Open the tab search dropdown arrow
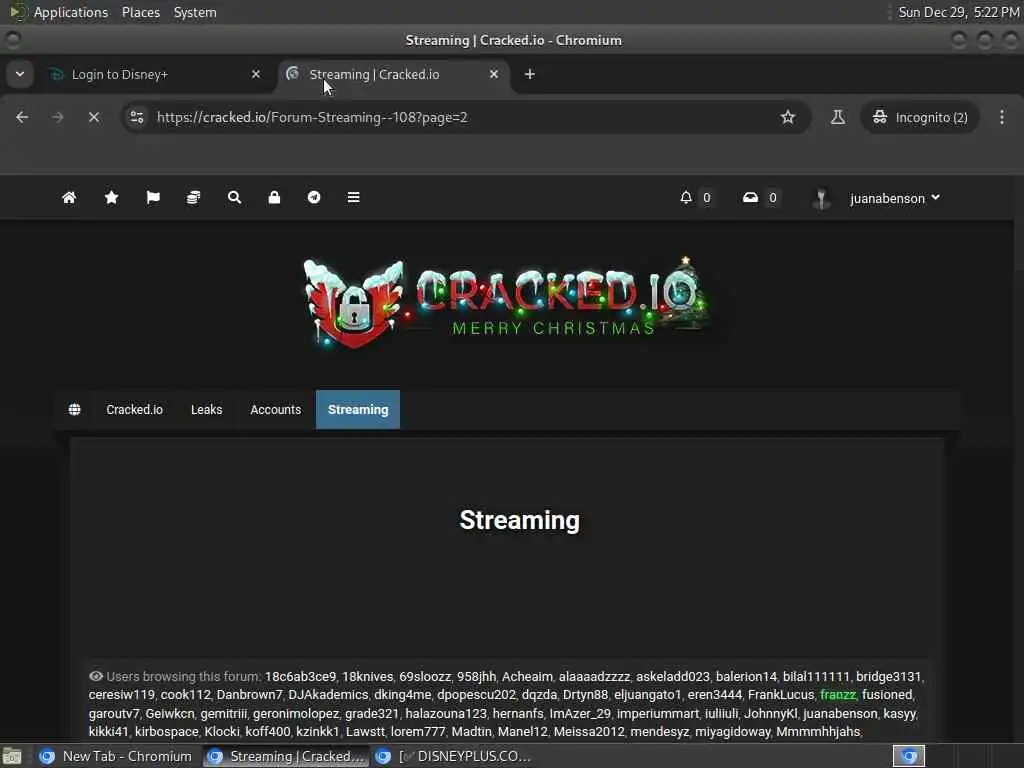 coord(20,74)
